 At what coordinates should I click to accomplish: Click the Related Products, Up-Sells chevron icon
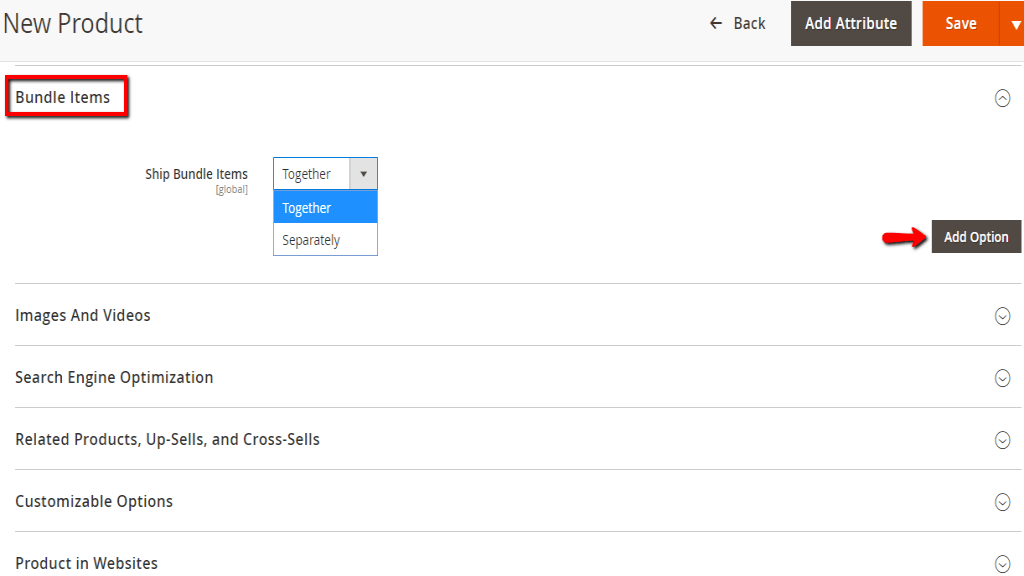point(1002,440)
